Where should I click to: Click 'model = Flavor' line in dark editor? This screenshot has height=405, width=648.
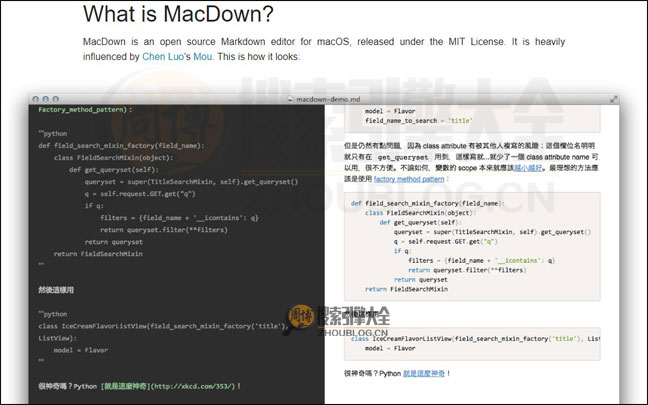click(81, 350)
